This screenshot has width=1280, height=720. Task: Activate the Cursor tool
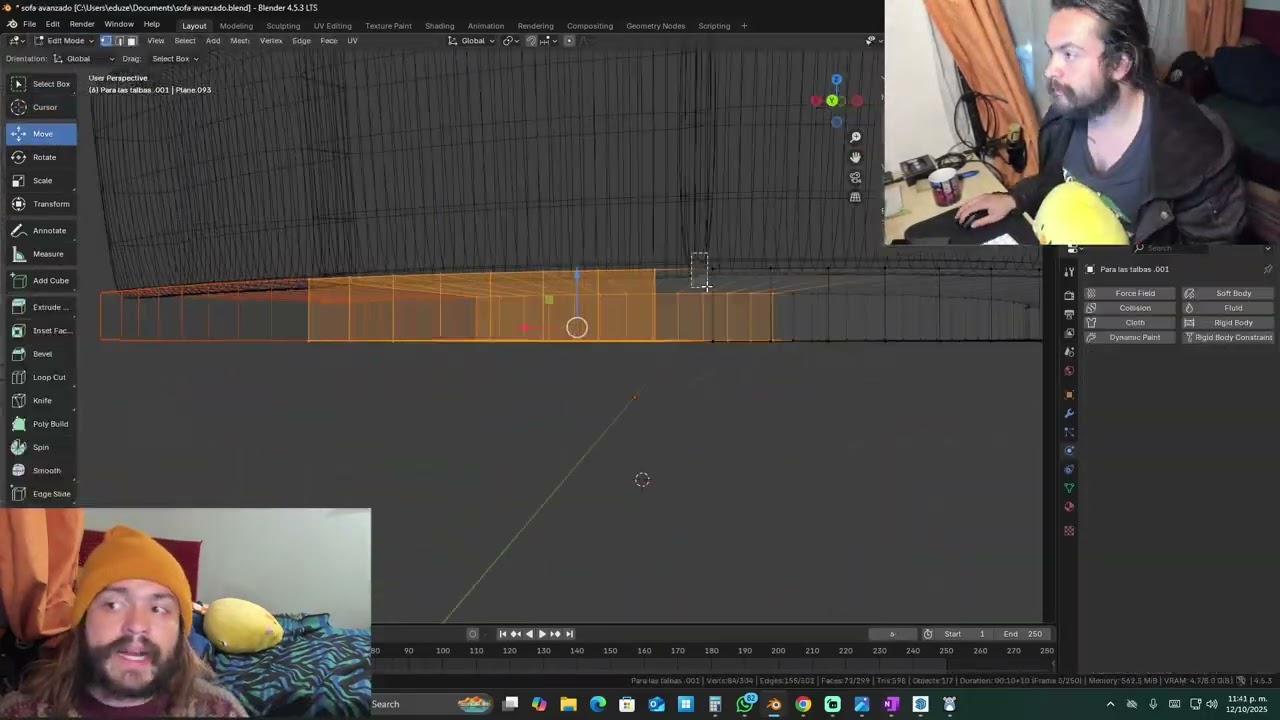tap(42, 107)
